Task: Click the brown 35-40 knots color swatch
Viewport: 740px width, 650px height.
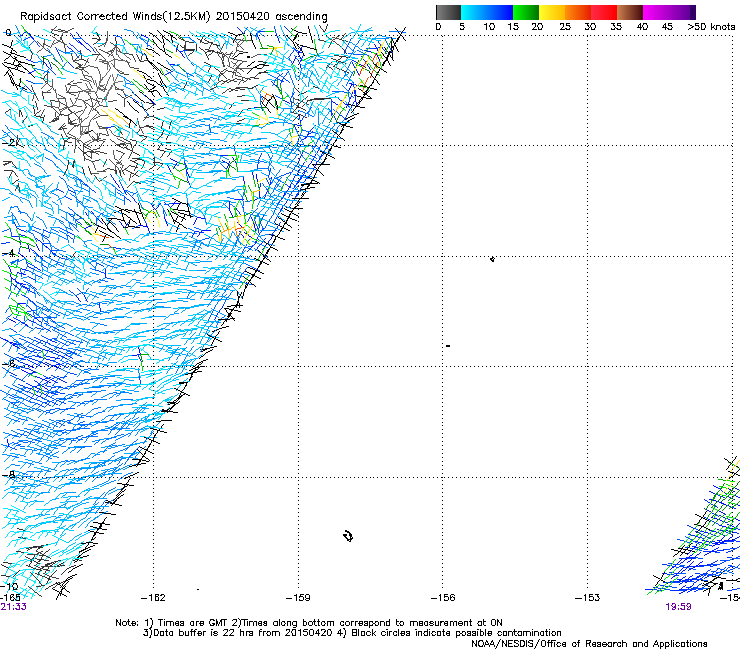Action: 630,12
